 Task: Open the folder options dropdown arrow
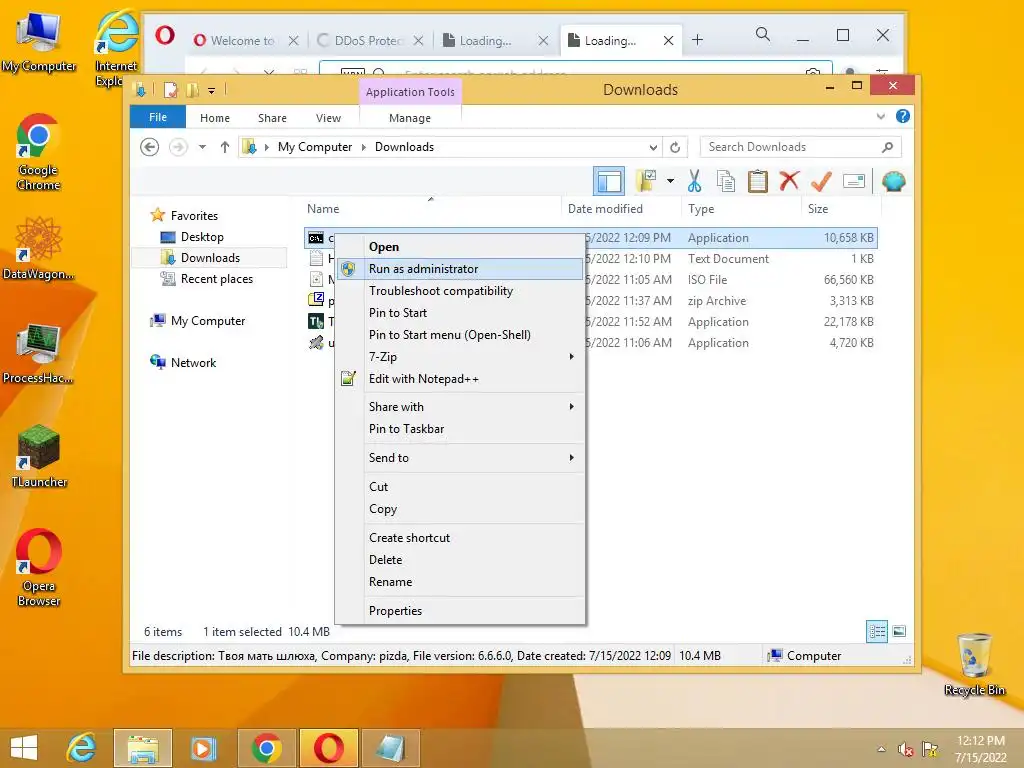(x=670, y=181)
